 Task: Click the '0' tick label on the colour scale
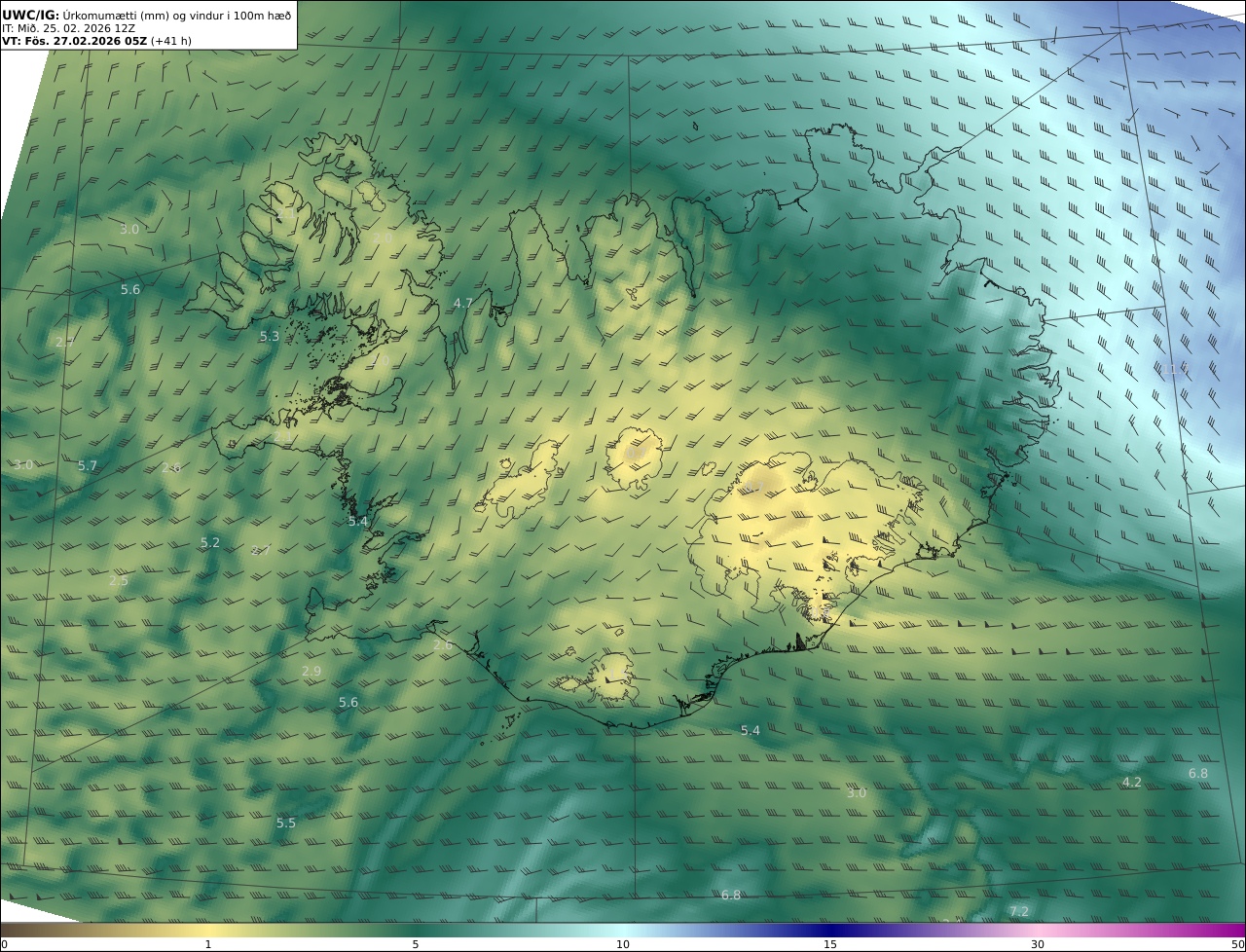[4, 945]
